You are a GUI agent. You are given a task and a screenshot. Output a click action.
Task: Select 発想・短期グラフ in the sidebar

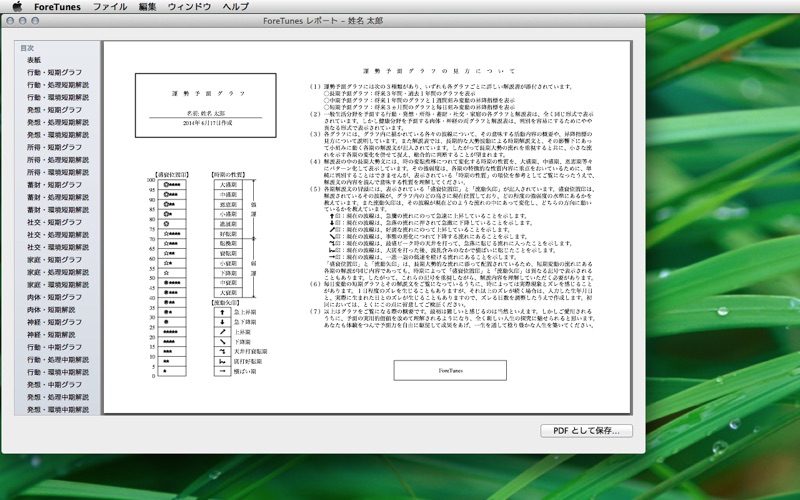(55, 110)
